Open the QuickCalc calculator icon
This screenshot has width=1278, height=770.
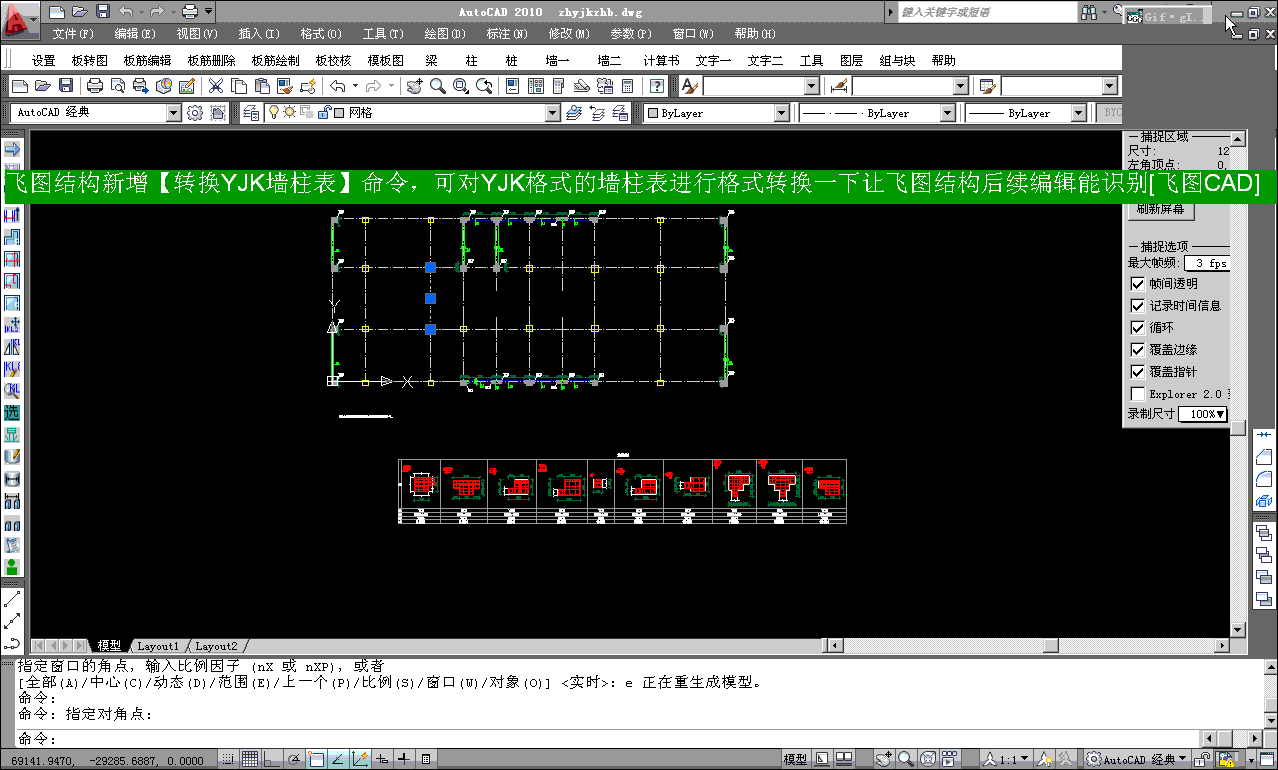point(627,87)
